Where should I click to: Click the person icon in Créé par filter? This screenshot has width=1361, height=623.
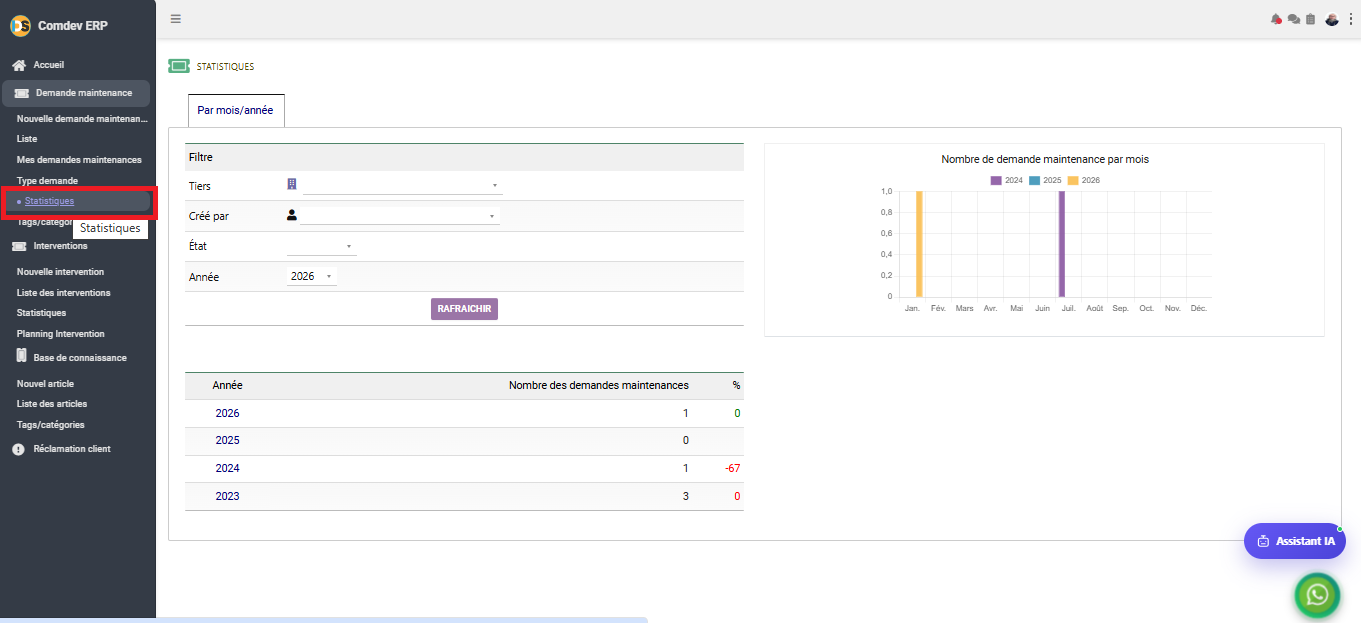tap(292, 214)
